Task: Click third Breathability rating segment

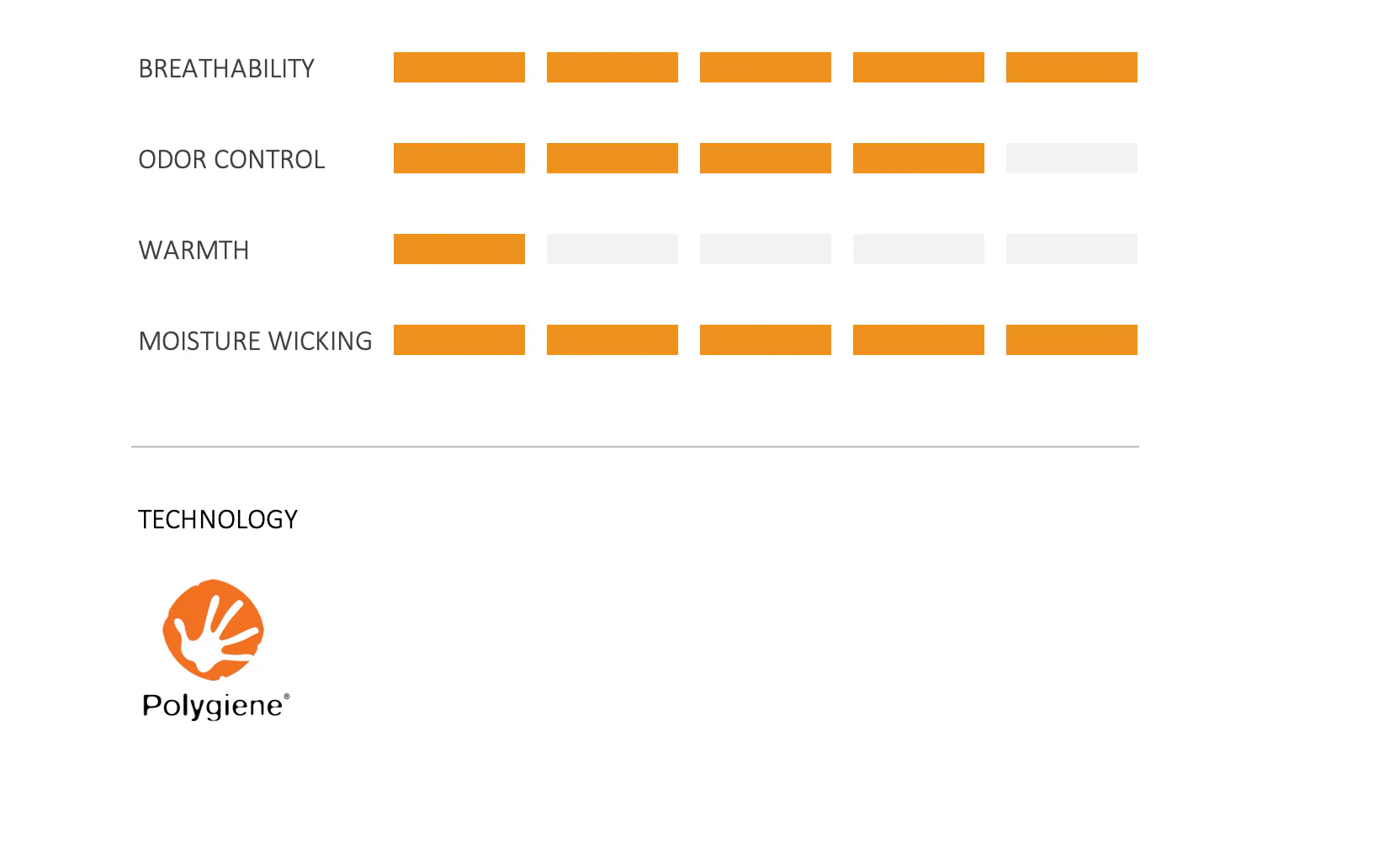Action: [766, 67]
